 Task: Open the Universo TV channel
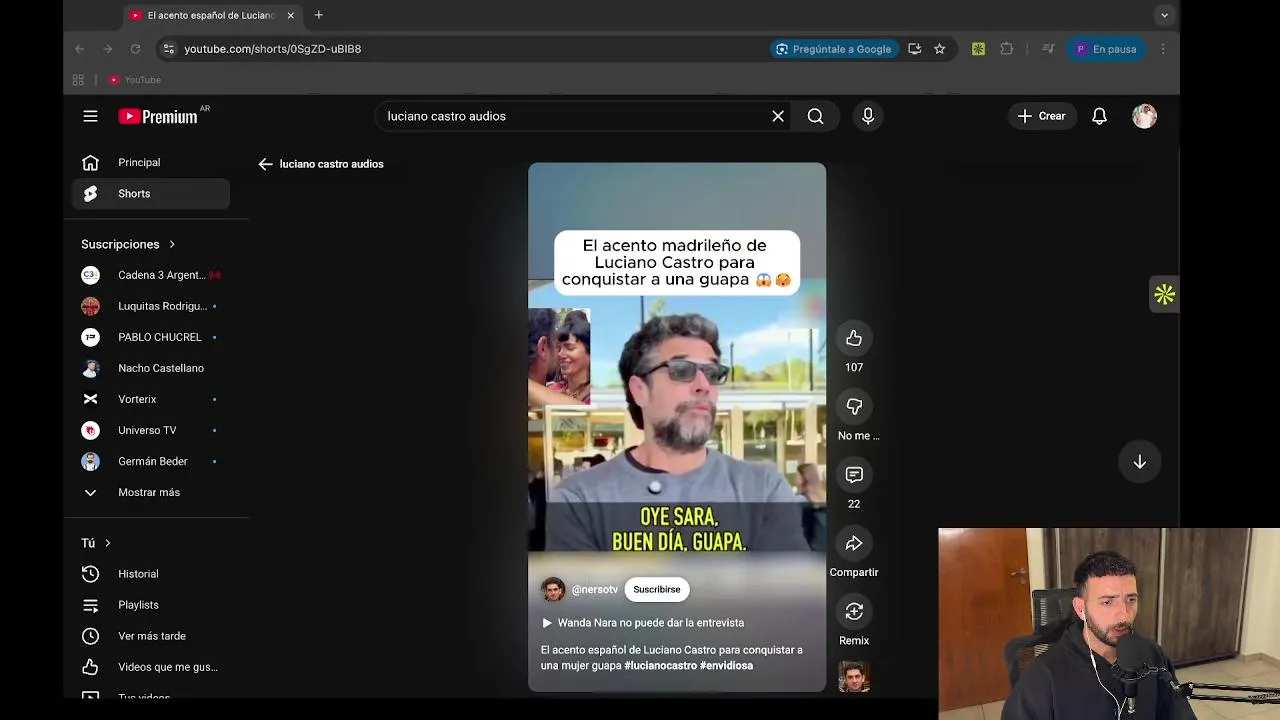(x=151, y=430)
